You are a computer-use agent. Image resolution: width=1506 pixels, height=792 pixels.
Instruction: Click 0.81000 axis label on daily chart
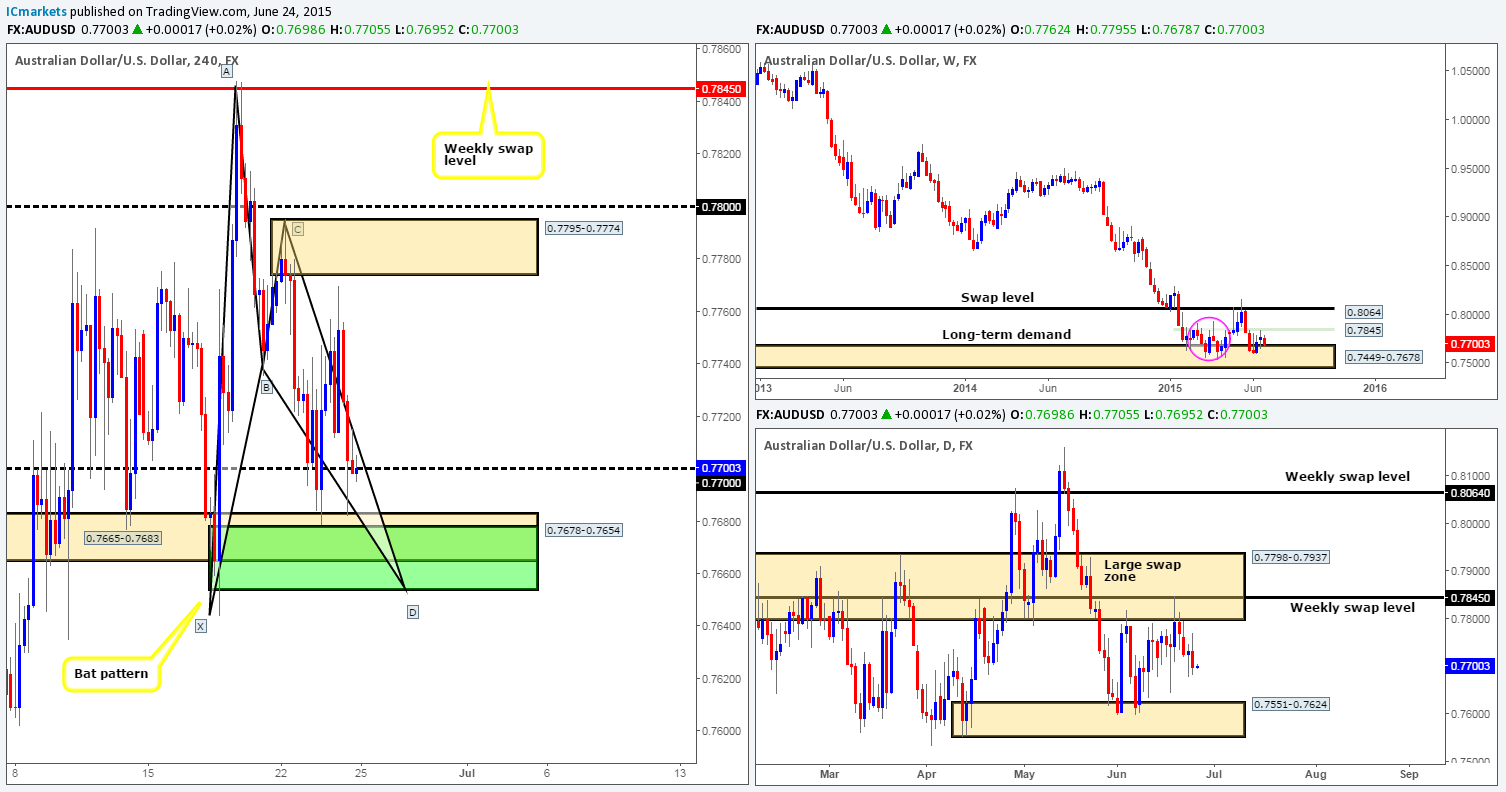tap(1469, 476)
